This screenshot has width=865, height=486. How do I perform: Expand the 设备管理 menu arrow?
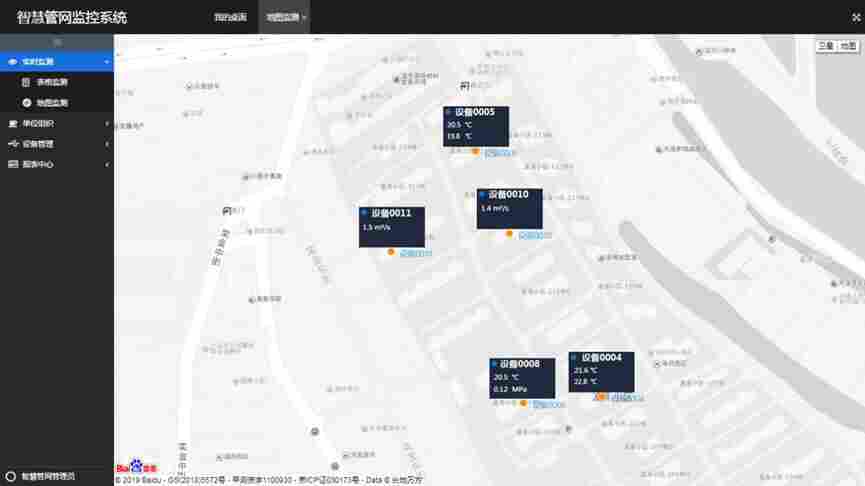pos(107,143)
